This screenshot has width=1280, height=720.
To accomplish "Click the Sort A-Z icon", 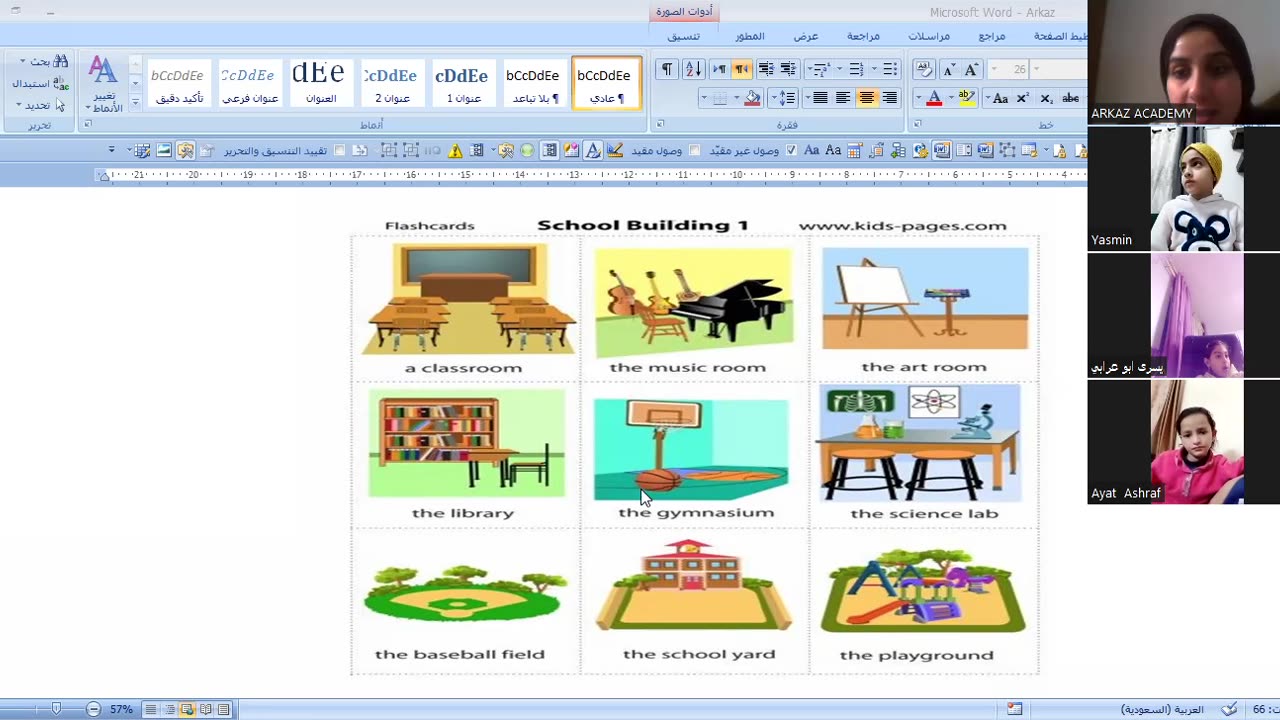I will pos(693,69).
